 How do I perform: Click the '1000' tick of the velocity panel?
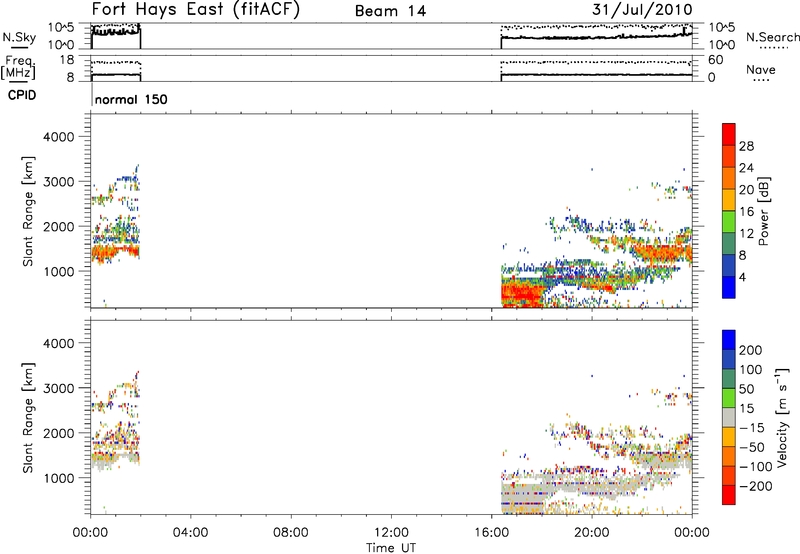pyautogui.click(x=58, y=478)
